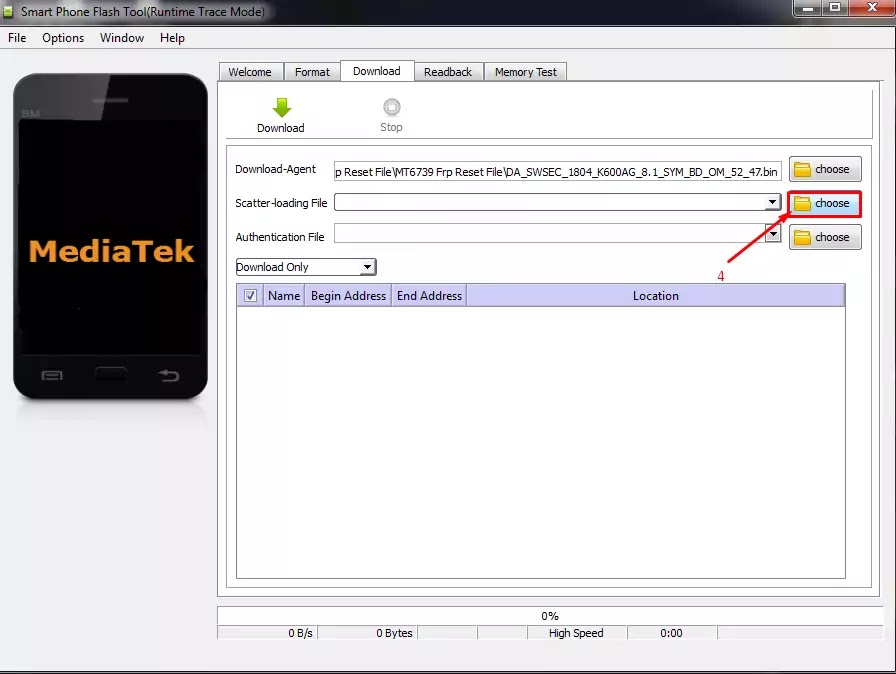The width and height of the screenshot is (896, 674).
Task: Switch to the Welcome tab
Action: (x=250, y=72)
